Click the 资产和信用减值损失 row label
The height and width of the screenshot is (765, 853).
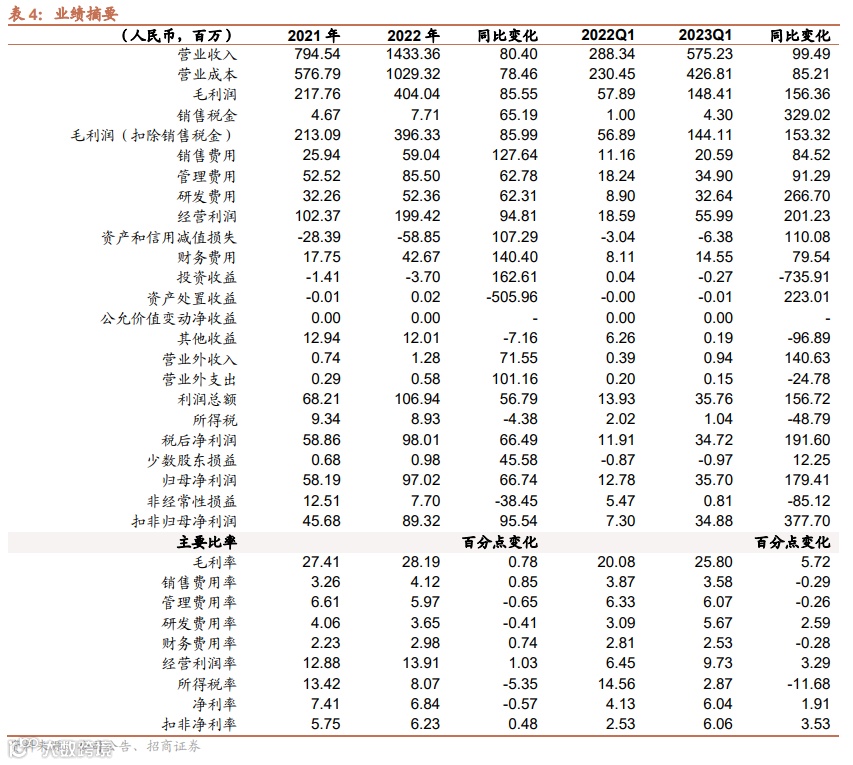coord(169,238)
